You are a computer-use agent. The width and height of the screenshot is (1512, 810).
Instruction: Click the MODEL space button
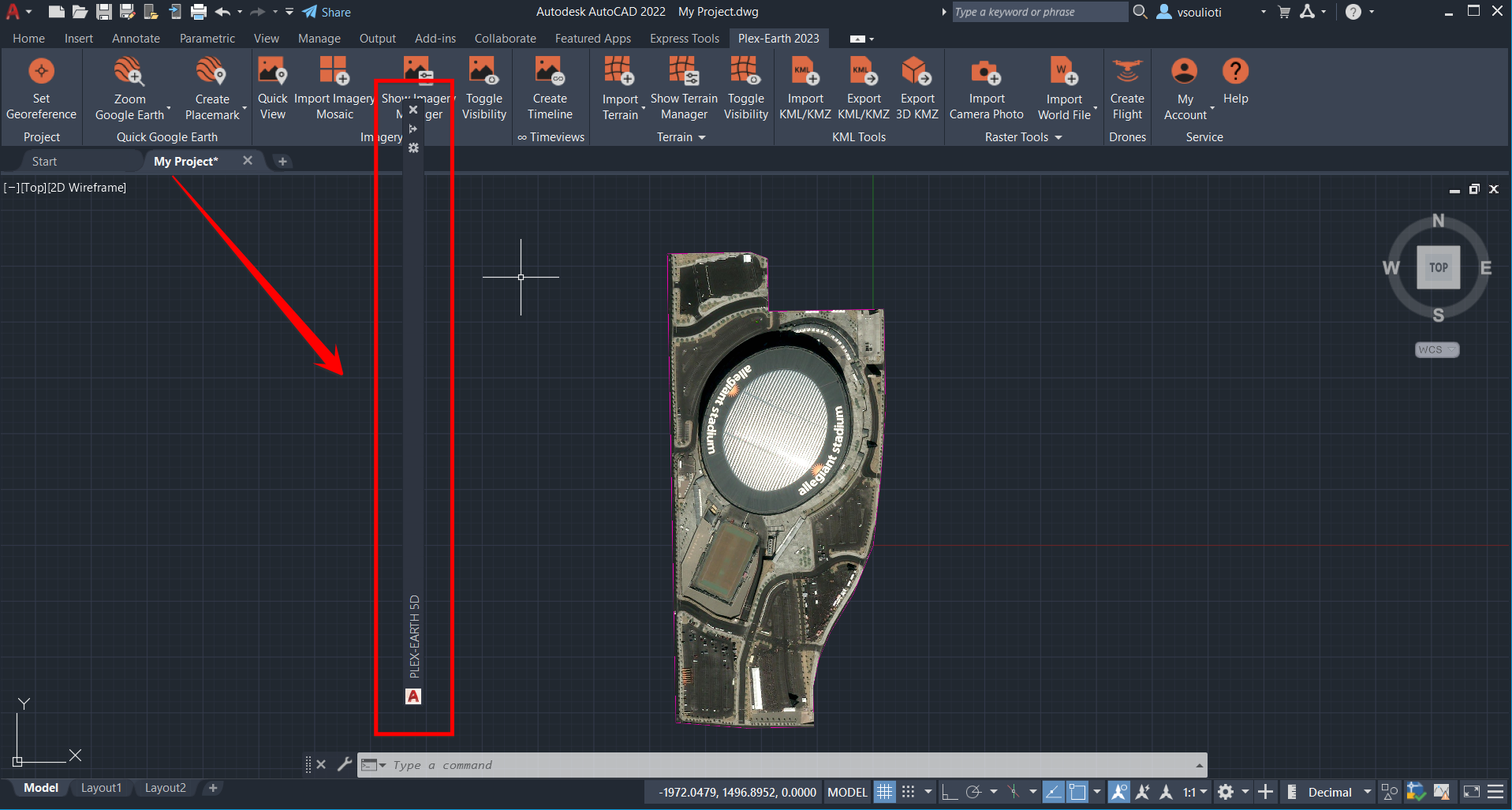(x=847, y=792)
